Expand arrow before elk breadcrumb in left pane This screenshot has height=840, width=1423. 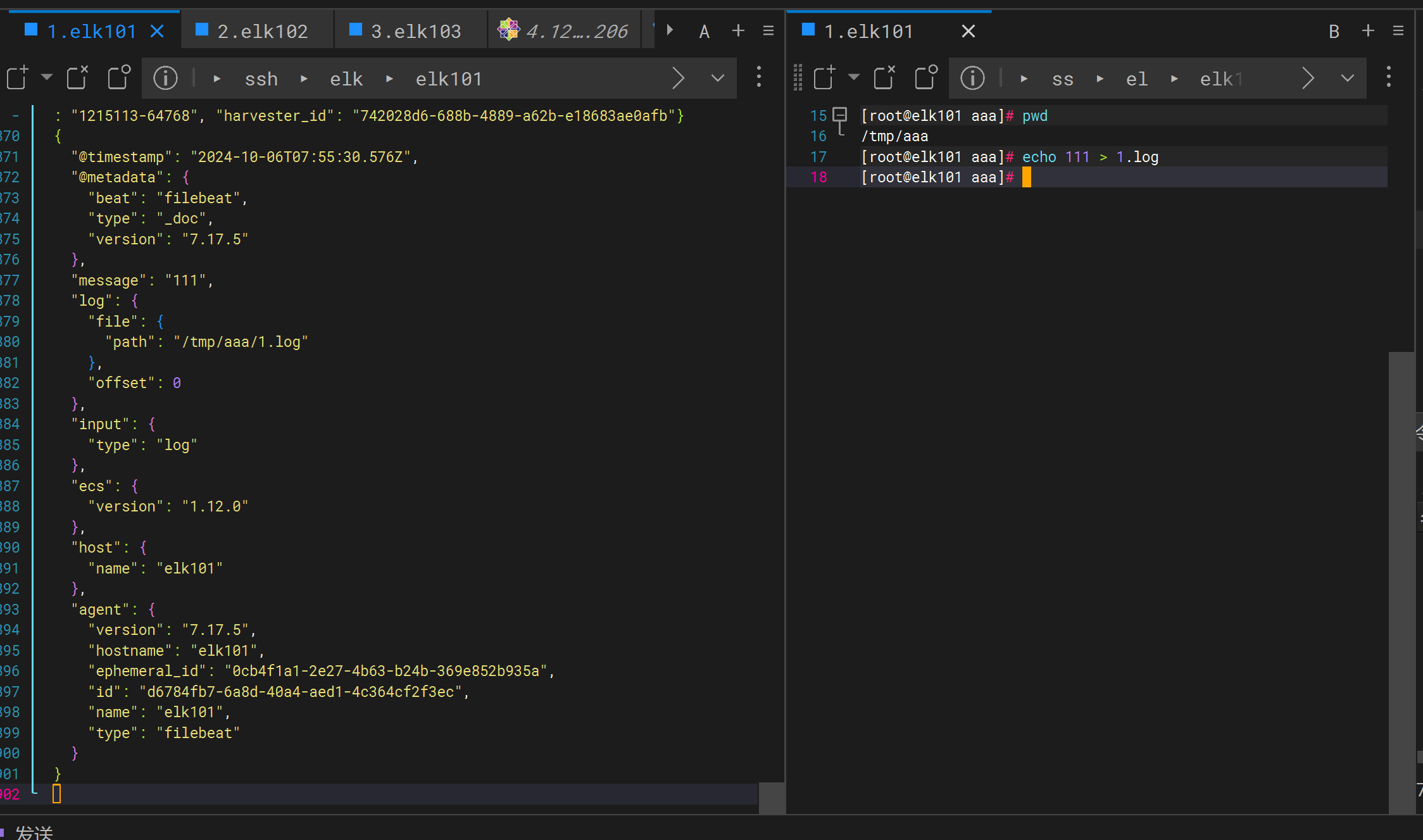(x=304, y=78)
